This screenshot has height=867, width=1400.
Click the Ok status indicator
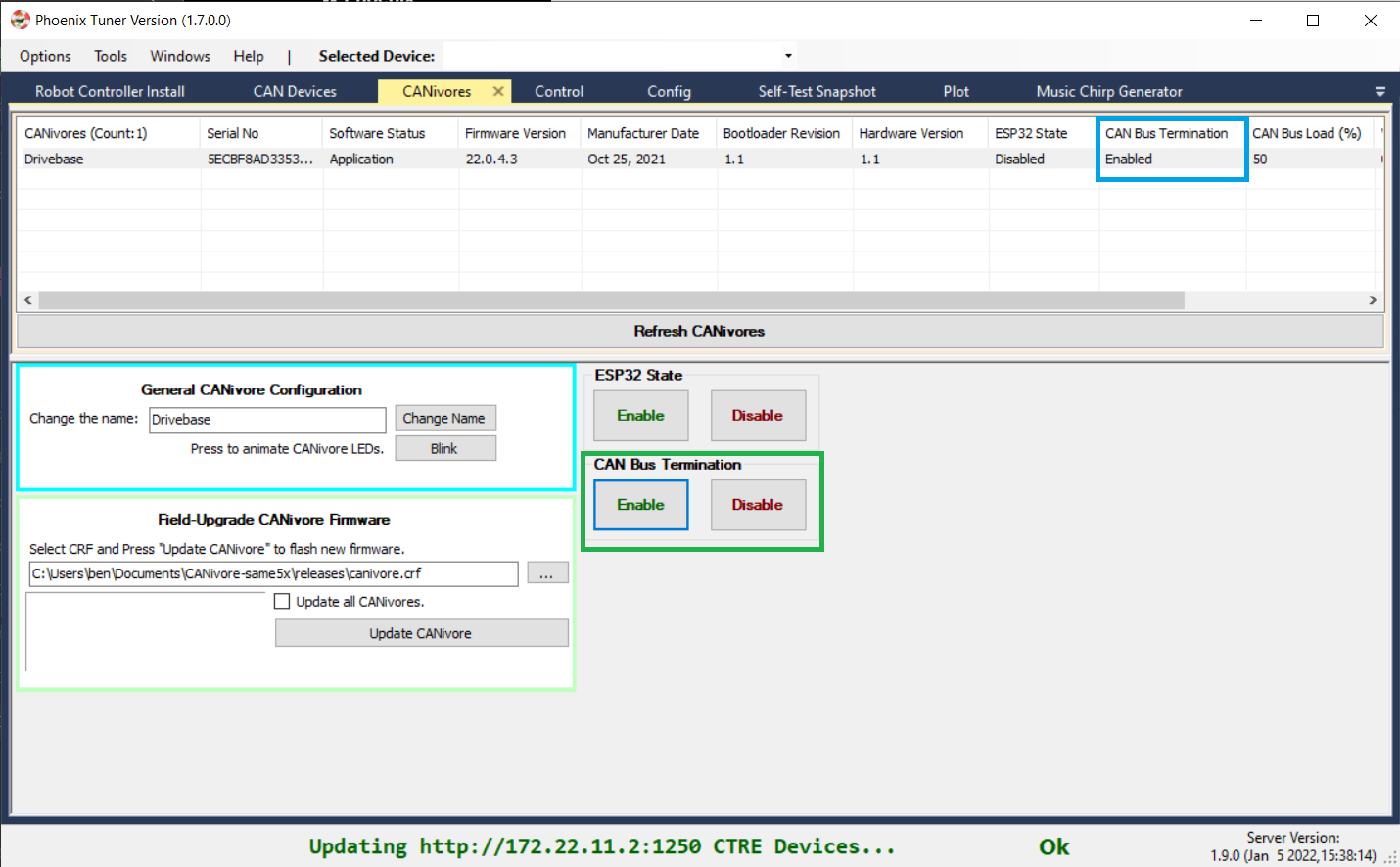(1054, 846)
